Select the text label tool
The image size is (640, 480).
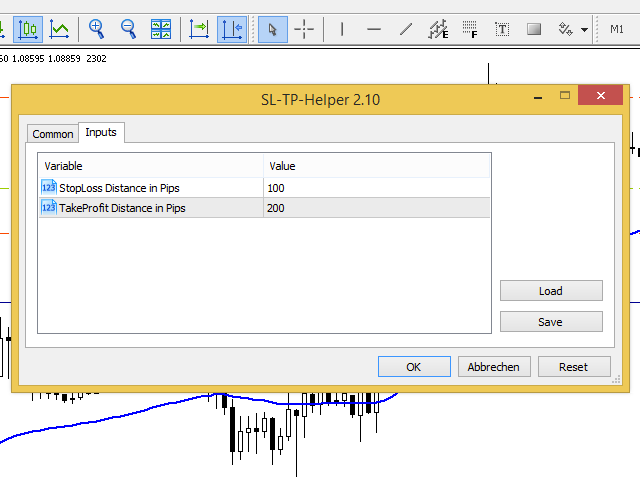tap(502, 29)
